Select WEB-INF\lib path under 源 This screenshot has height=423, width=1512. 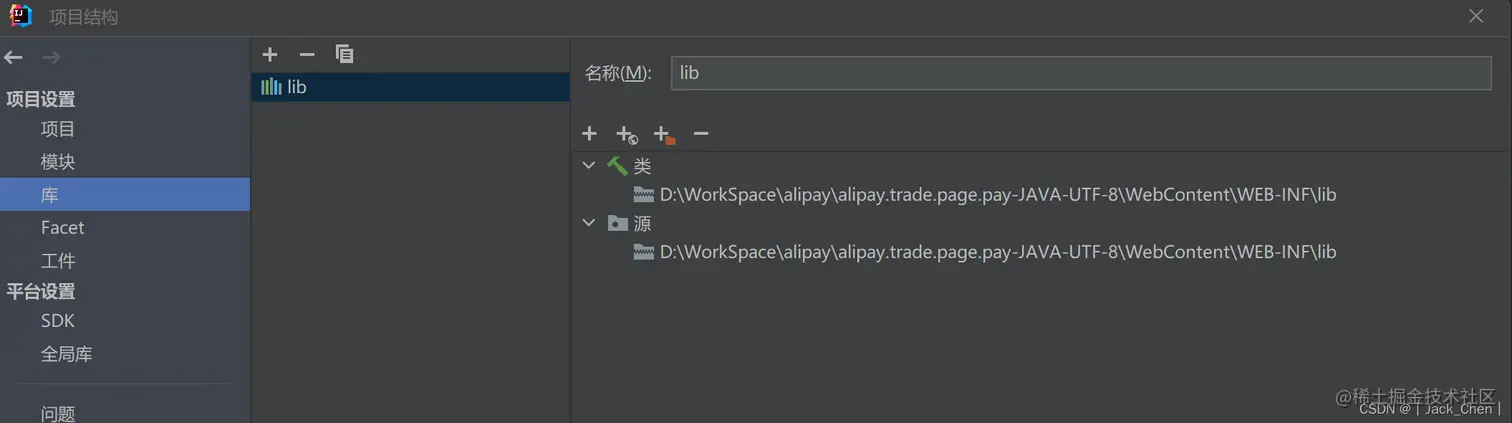[x=998, y=252]
